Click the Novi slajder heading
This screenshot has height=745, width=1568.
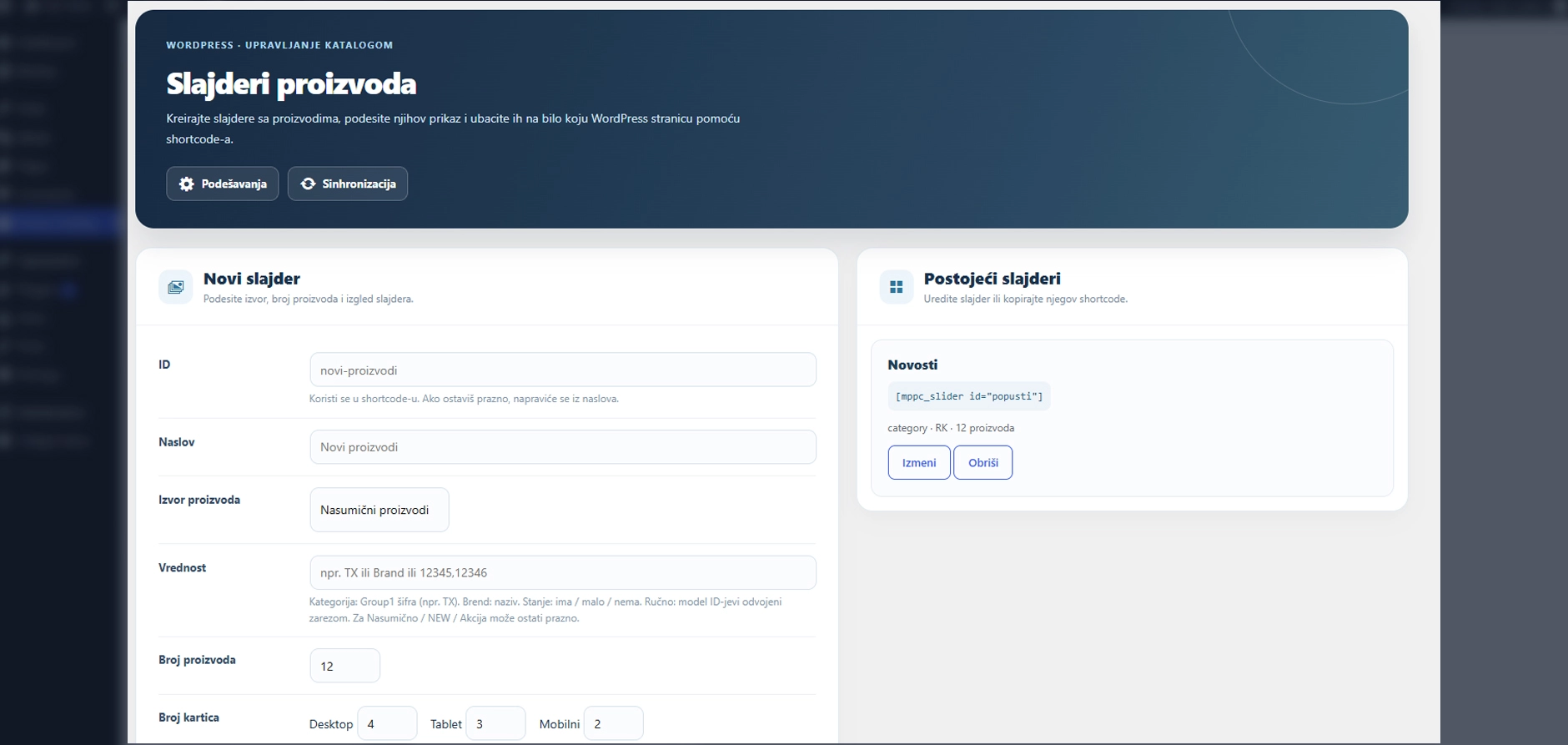(252, 279)
